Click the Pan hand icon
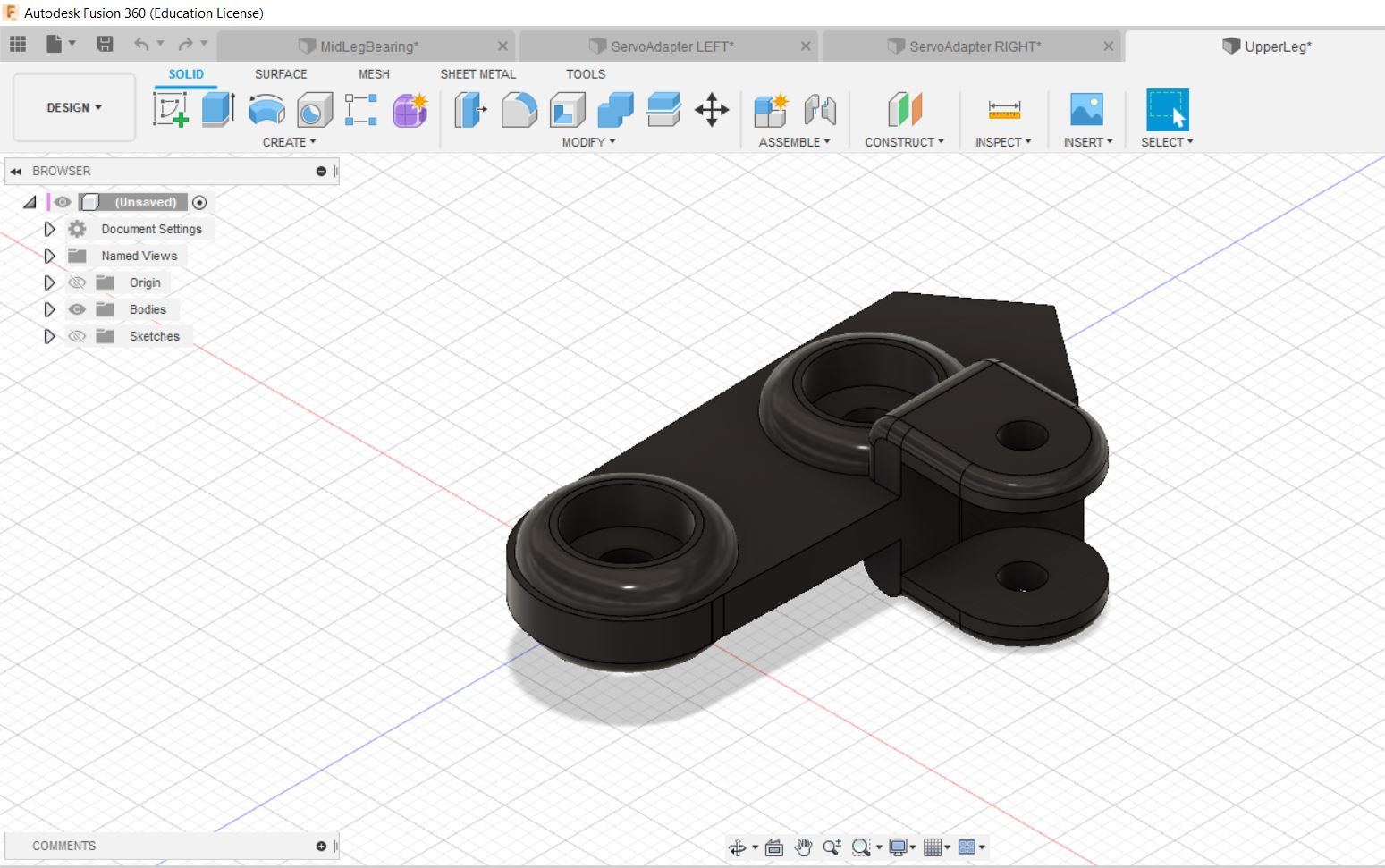The image size is (1385, 868). [x=803, y=847]
